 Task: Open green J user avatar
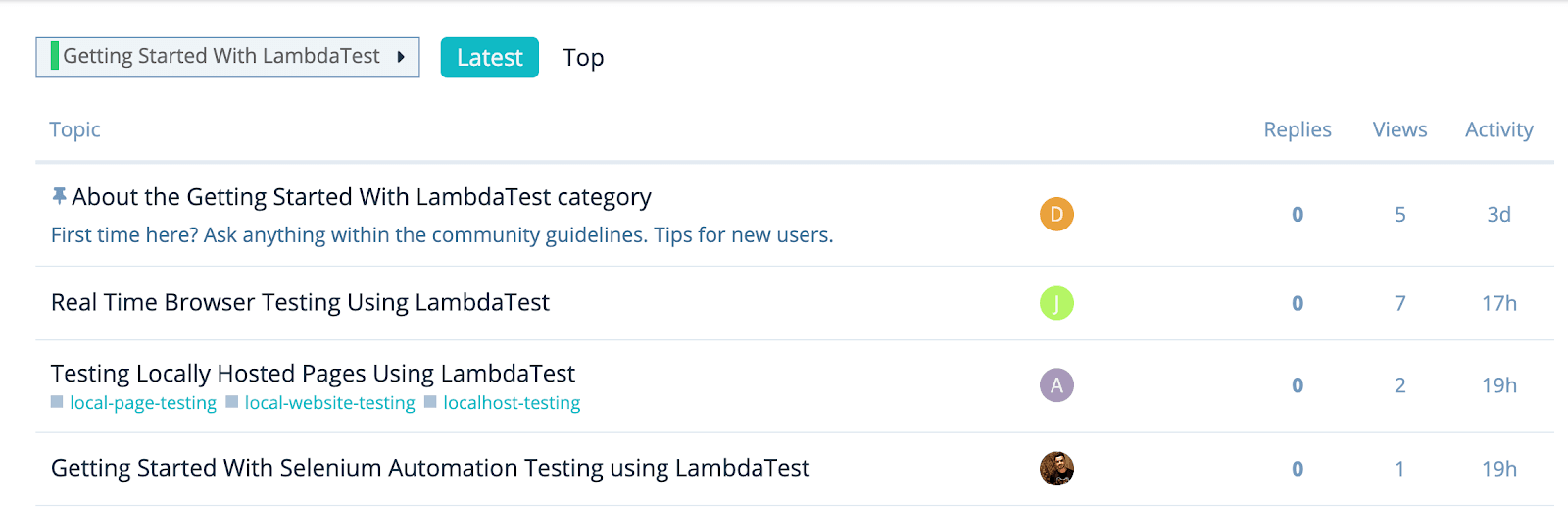pyautogui.click(x=1056, y=303)
